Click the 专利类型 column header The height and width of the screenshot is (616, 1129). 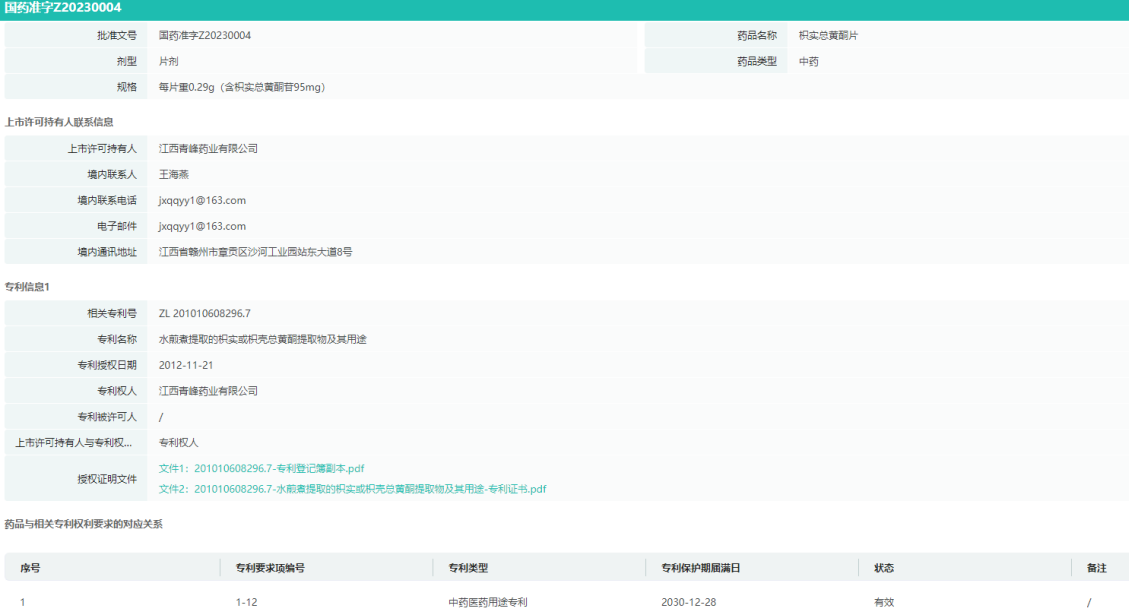point(468,568)
